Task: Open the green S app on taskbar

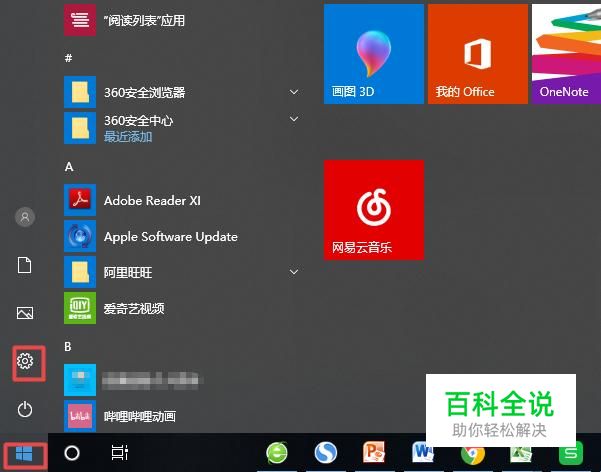Action: 571,454
